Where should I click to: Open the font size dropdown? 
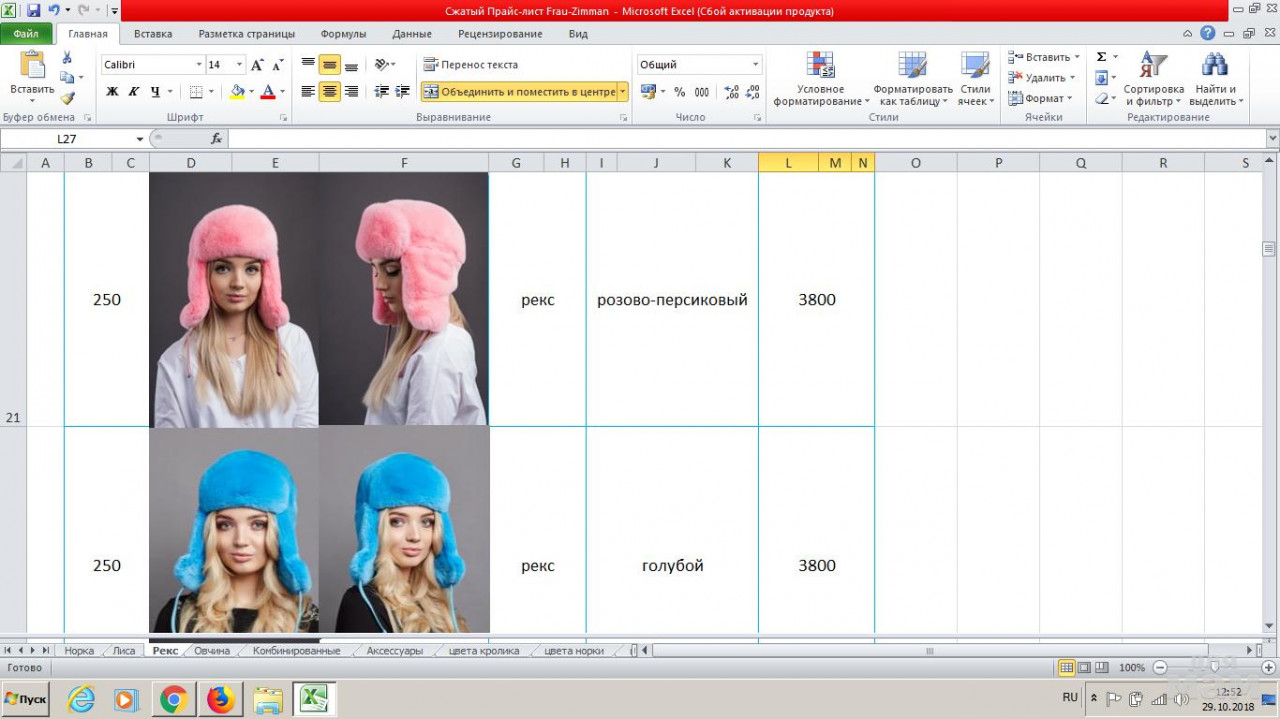coord(239,65)
